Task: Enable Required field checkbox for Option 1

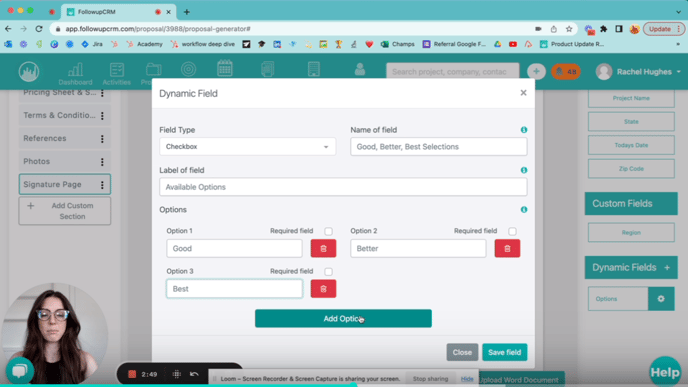Action: 328,231
